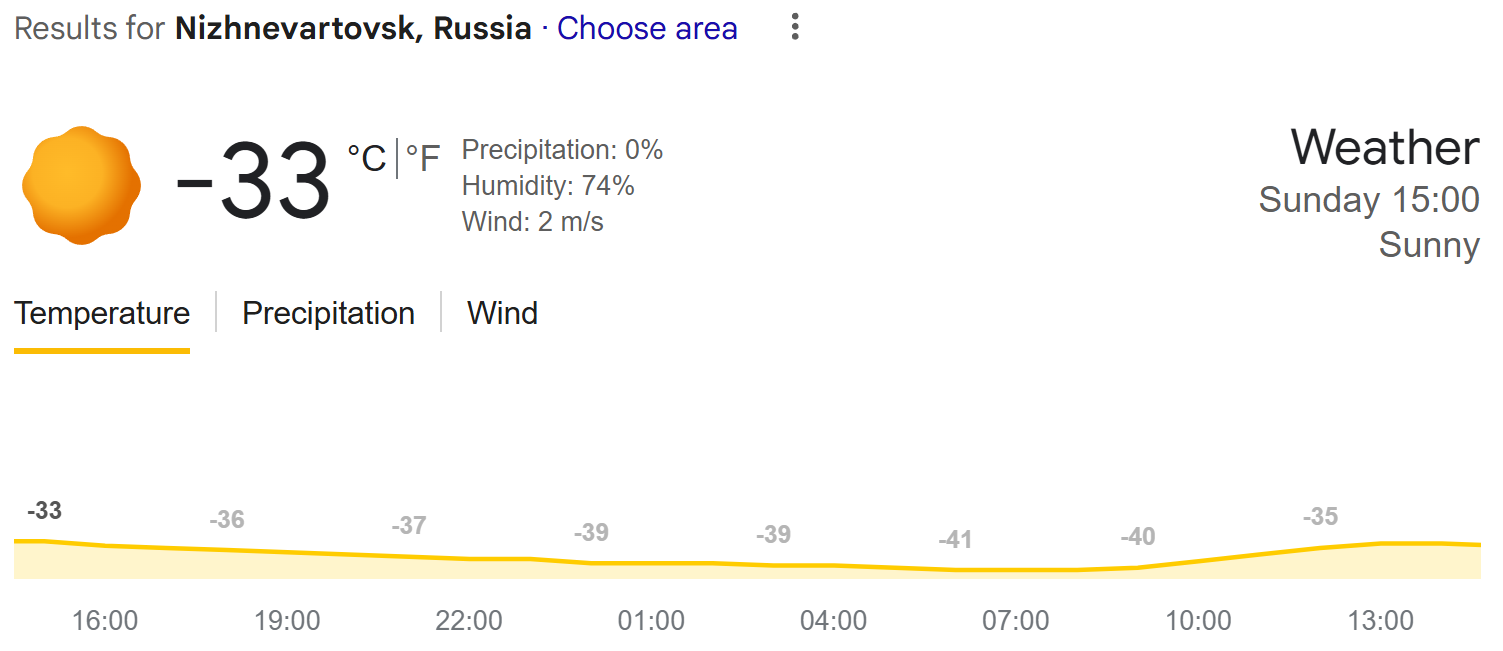This screenshot has height=651, width=1503.
Task: Select the 16:00 time on the chart
Action: click(105, 621)
